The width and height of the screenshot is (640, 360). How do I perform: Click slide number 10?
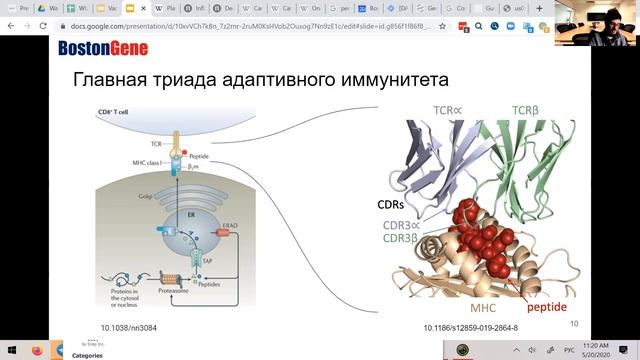pos(574,324)
